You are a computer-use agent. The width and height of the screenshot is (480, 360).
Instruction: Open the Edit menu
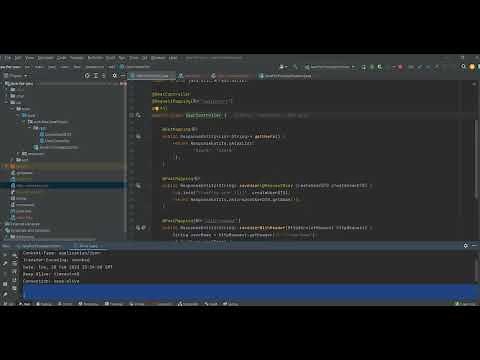tap(18, 58)
